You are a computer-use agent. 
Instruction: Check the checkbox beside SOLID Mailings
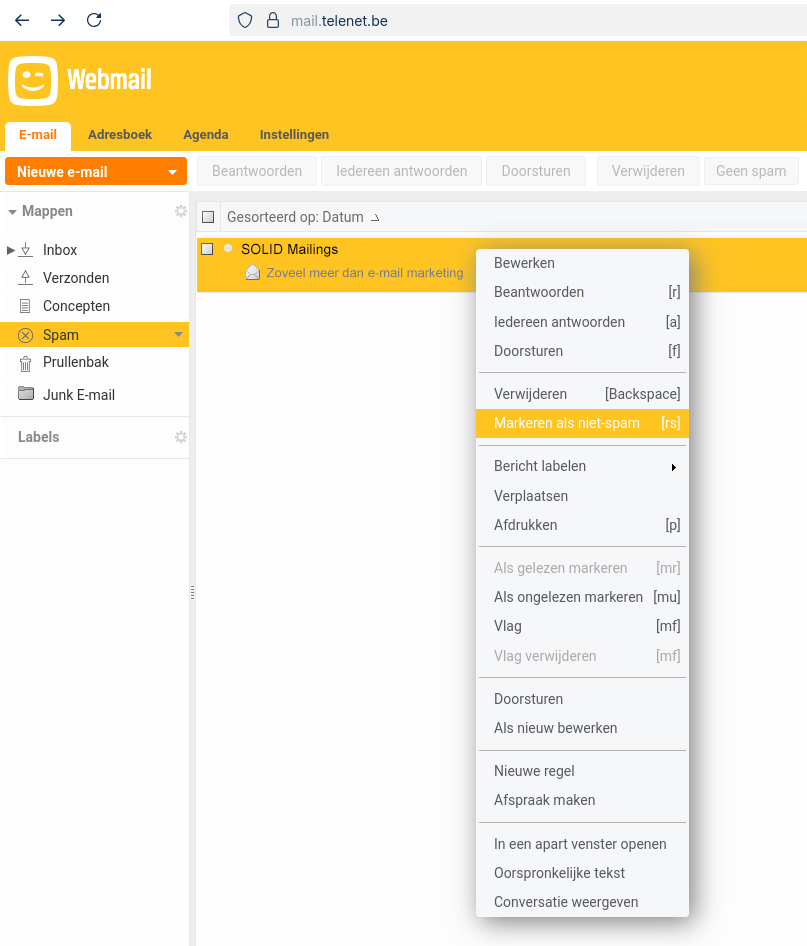point(208,248)
